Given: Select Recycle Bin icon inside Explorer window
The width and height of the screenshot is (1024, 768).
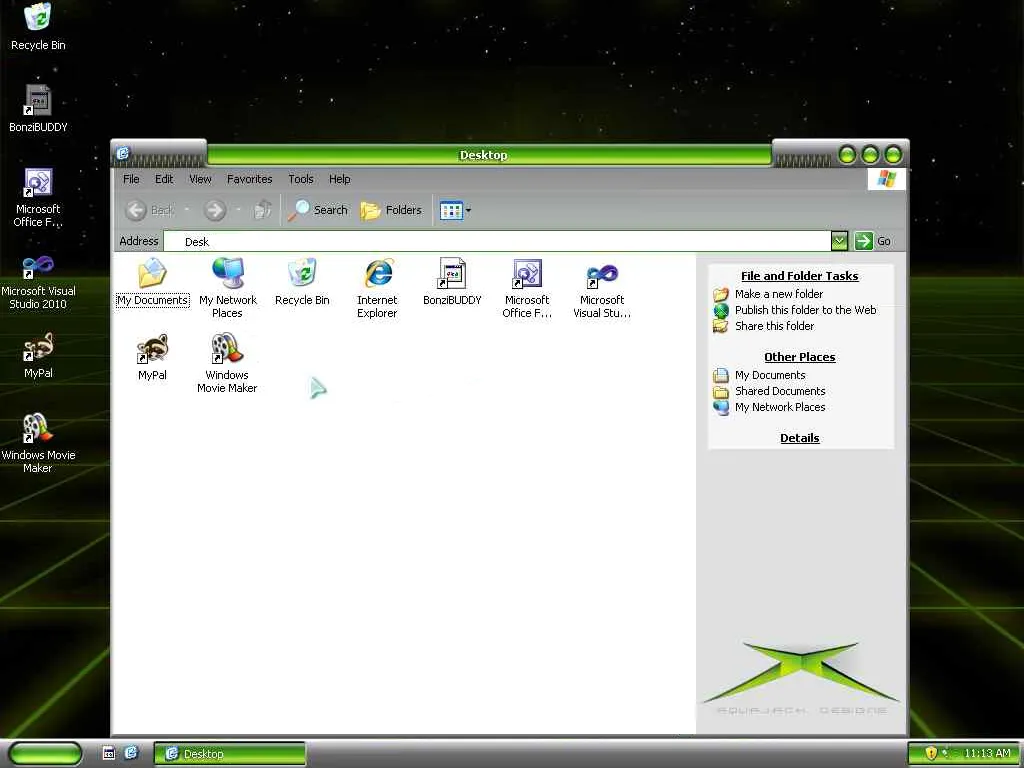Looking at the screenshot, I should tap(302, 283).
